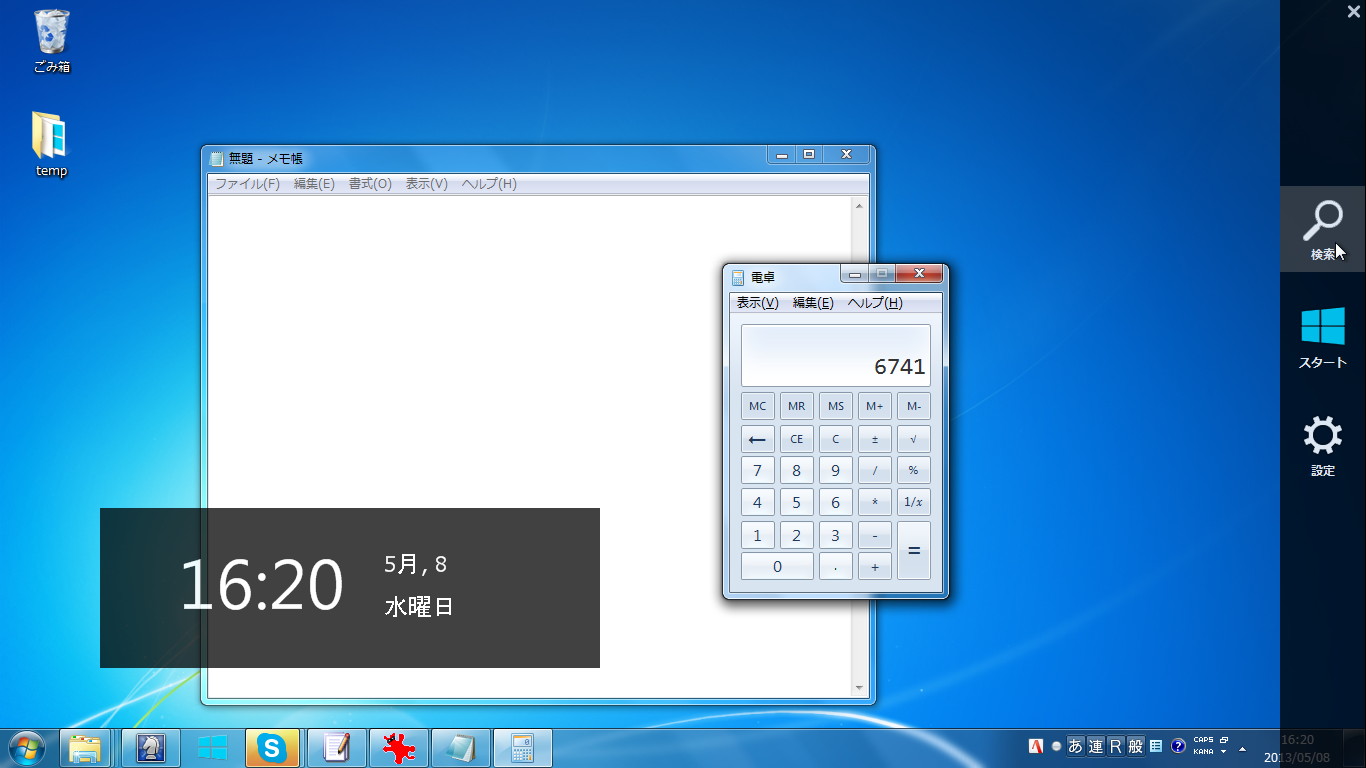The image size is (1366, 768).
Task: Click the grey circle icon in language bar
Action: point(1056,746)
